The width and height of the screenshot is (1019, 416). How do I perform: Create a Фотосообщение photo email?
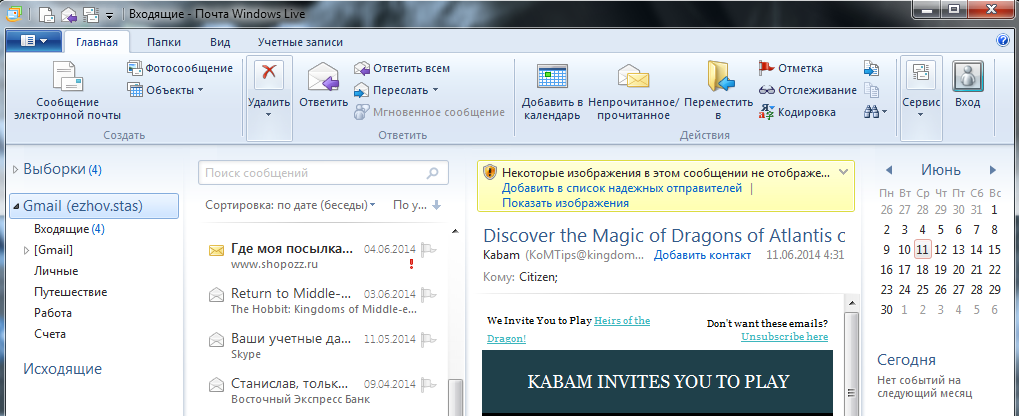[180, 68]
